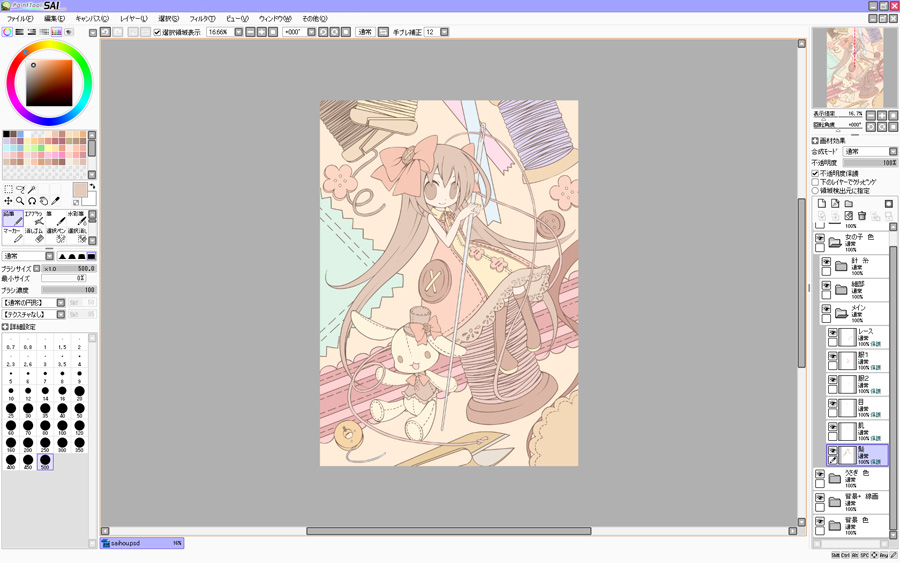Viewport: 900px width, 563px height.
Task: Toggle the color wheel panel icon
Action: point(7,32)
